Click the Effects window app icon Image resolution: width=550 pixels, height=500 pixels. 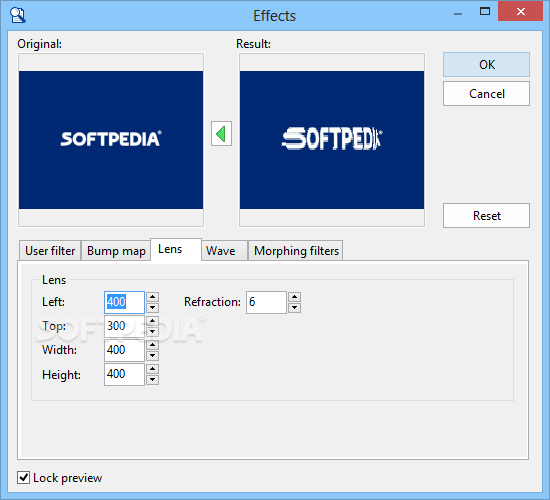[x=18, y=15]
